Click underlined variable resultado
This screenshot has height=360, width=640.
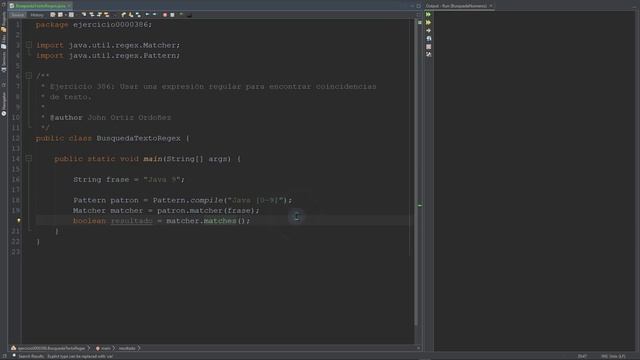pyautogui.click(x=131, y=221)
